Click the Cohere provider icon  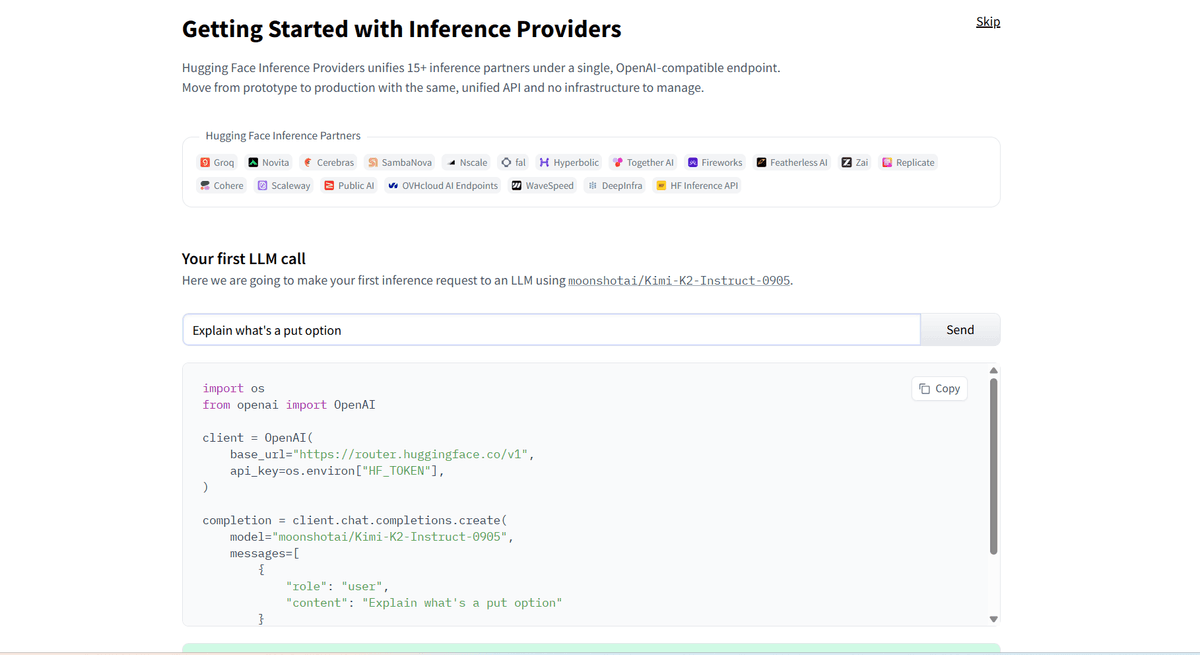click(x=205, y=185)
